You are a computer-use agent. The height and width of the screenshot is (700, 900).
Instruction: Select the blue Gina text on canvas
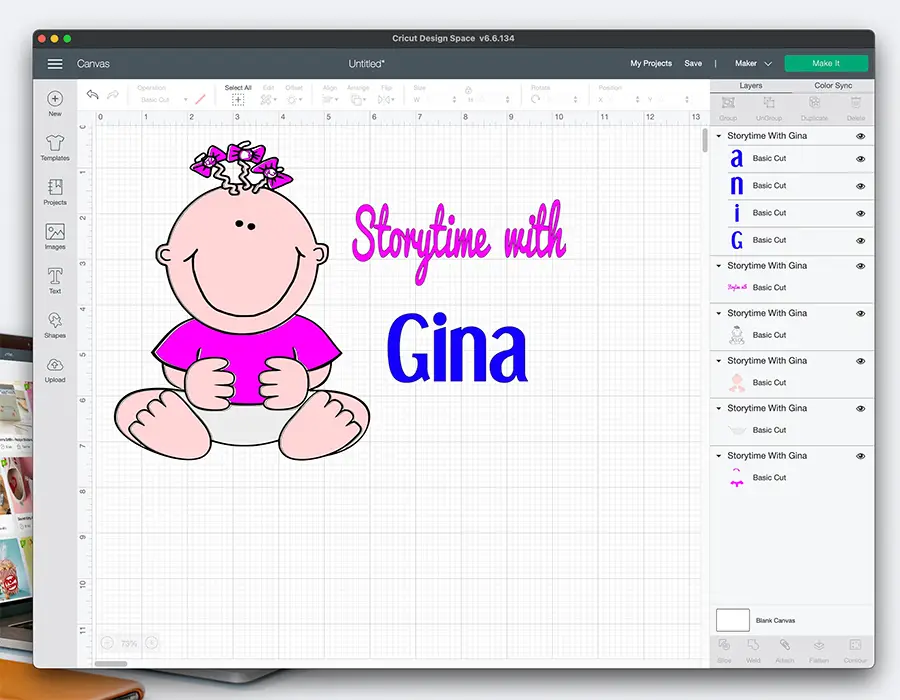(x=456, y=348)
